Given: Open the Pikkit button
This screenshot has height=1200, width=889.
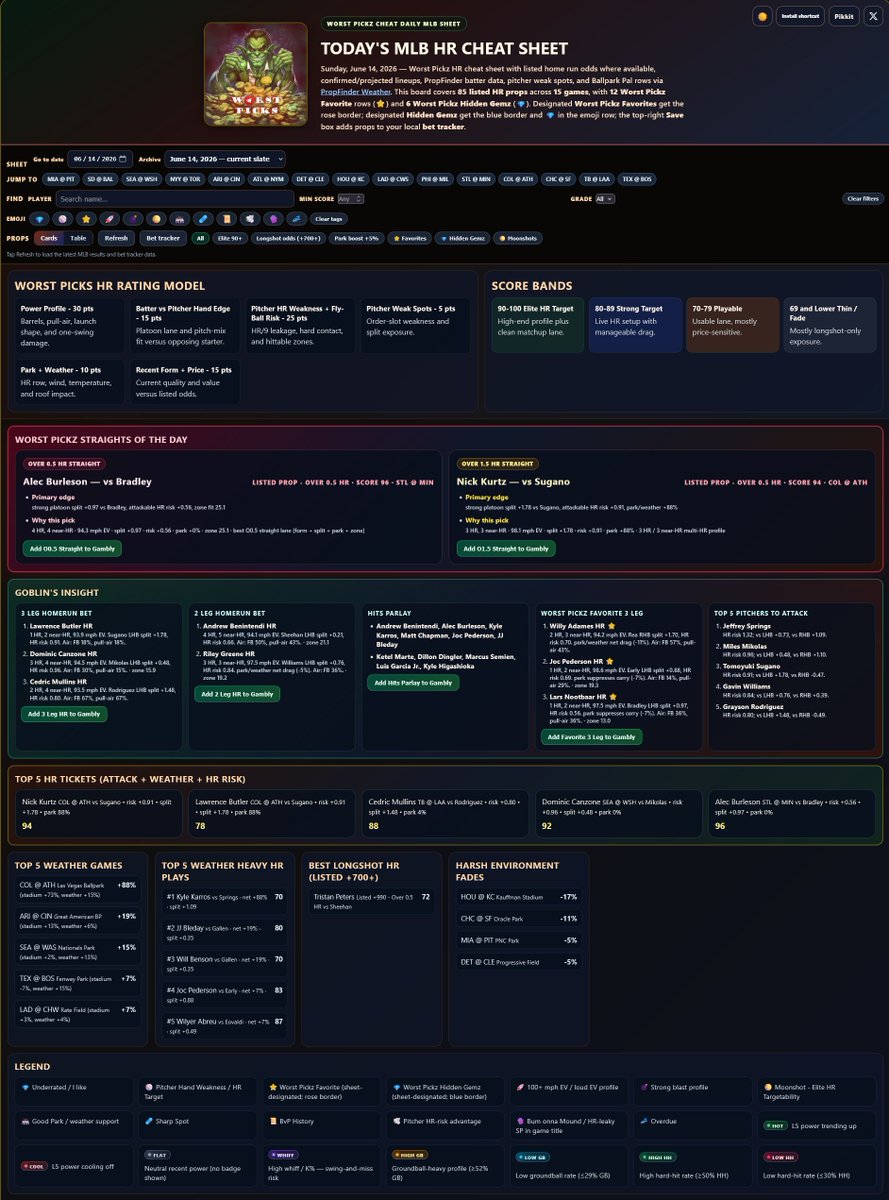Looking at the screenshot, I should point(844,16).
